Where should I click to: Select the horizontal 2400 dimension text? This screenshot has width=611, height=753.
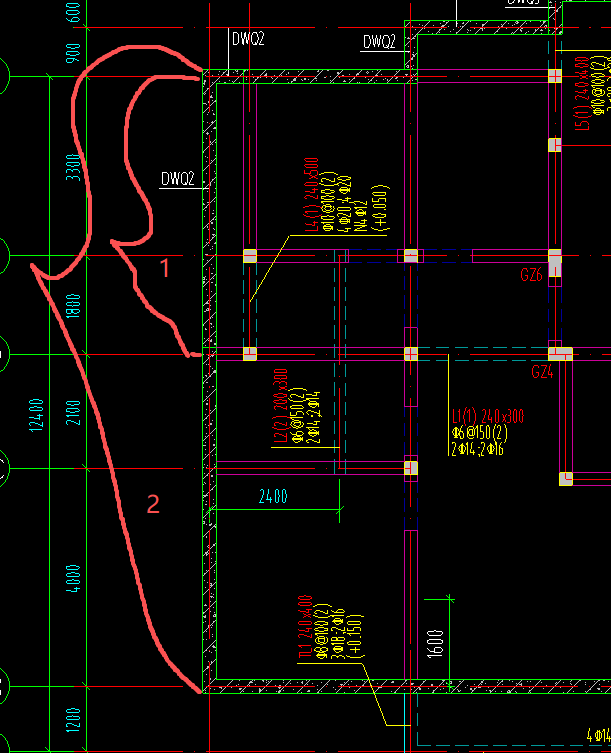click(273, 496)
